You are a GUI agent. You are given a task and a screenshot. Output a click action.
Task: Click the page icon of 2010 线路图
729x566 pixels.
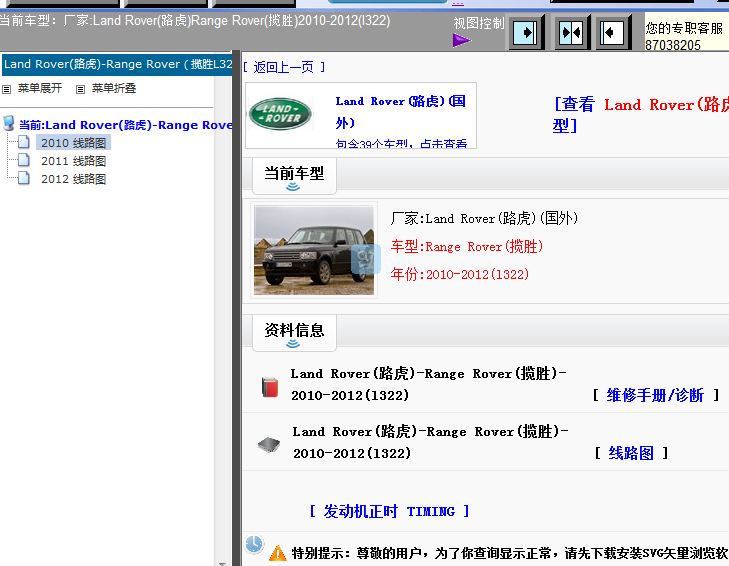point(24,142)
